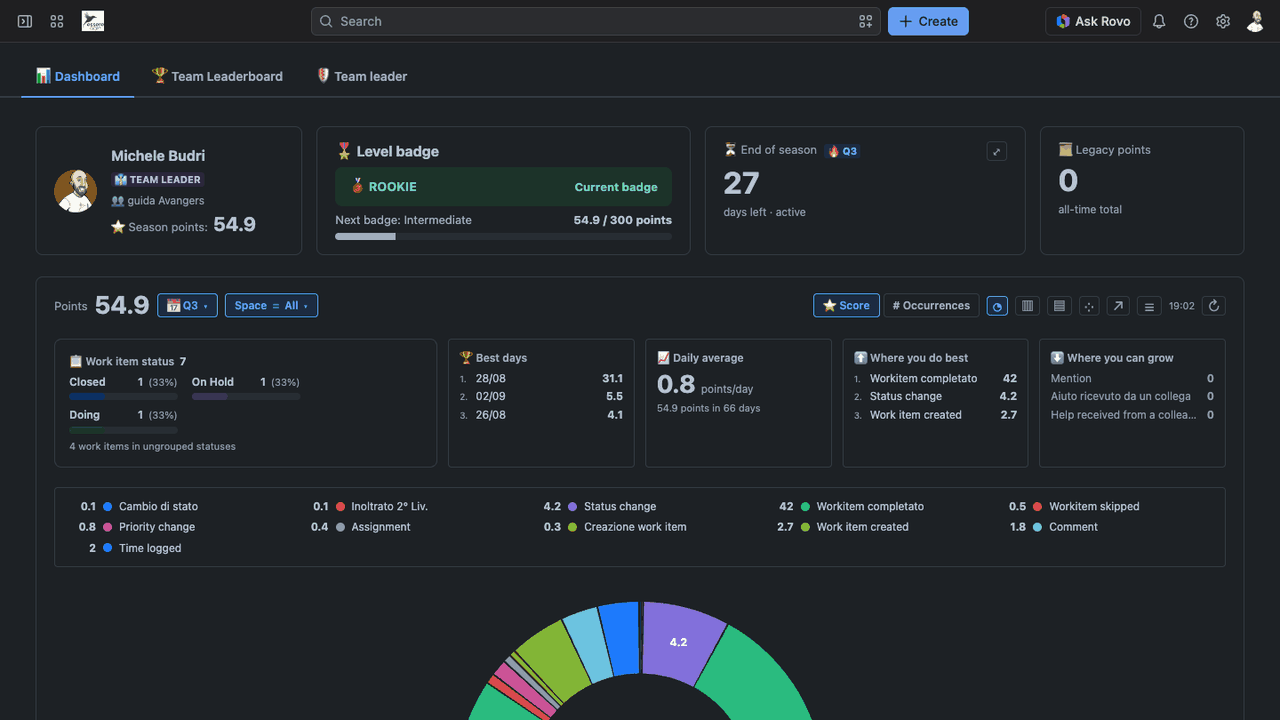Viewport: 1280px width, 720px height.
Task: Expand the End of season card
Action: pyautogui.click(x=996, y=151)
